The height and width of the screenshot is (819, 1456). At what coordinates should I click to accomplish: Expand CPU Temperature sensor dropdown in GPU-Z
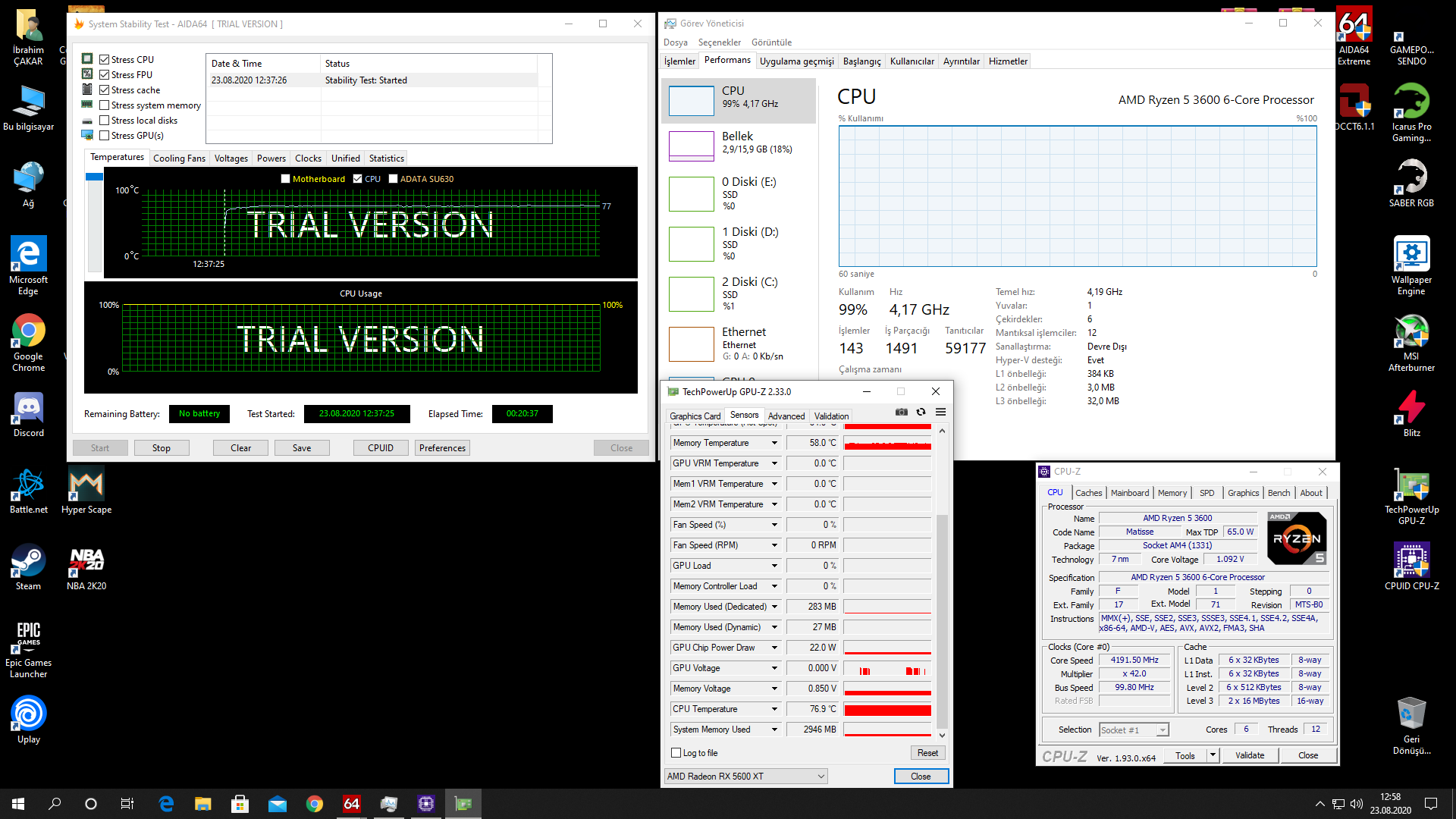[774, 709]
